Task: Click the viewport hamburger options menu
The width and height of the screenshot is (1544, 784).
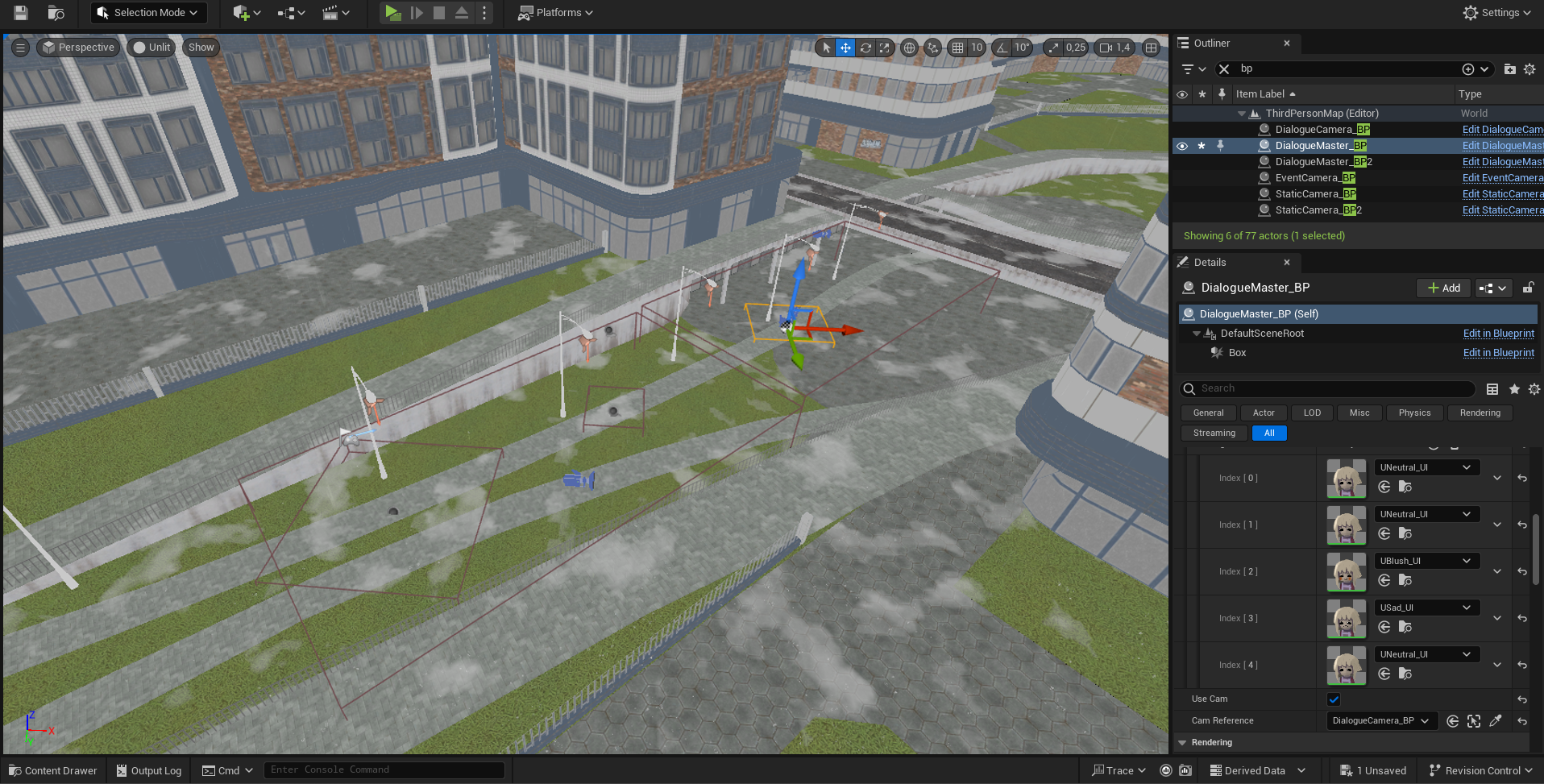Action: click(21, 48)
